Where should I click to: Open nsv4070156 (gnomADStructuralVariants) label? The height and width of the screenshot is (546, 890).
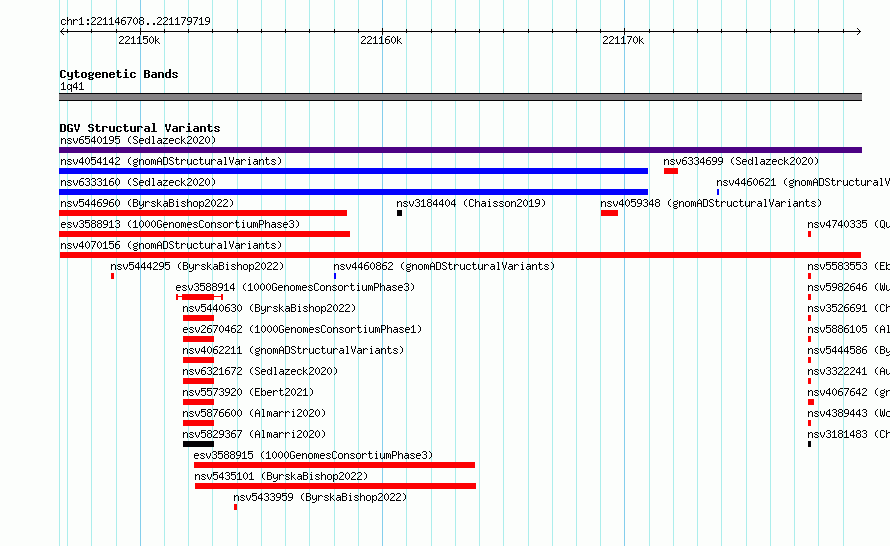171,245
